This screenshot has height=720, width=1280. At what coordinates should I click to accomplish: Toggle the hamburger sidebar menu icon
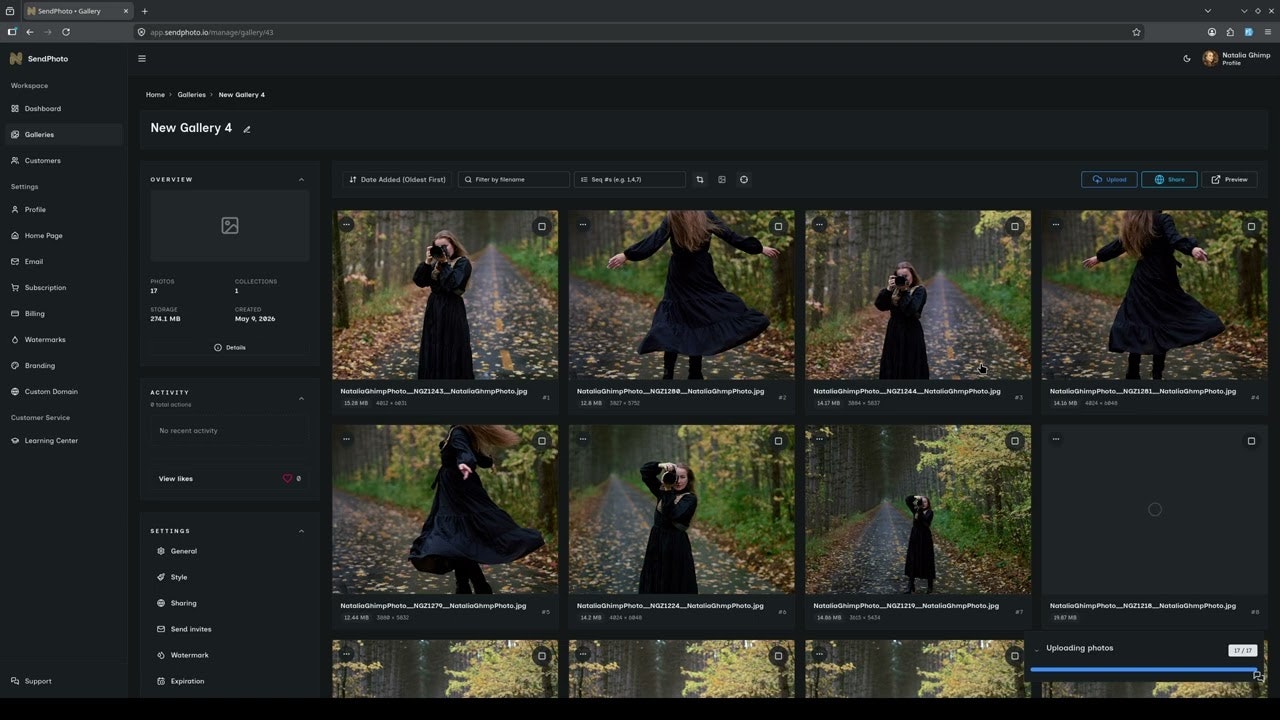pyautogui.click(x=142, y=59)
